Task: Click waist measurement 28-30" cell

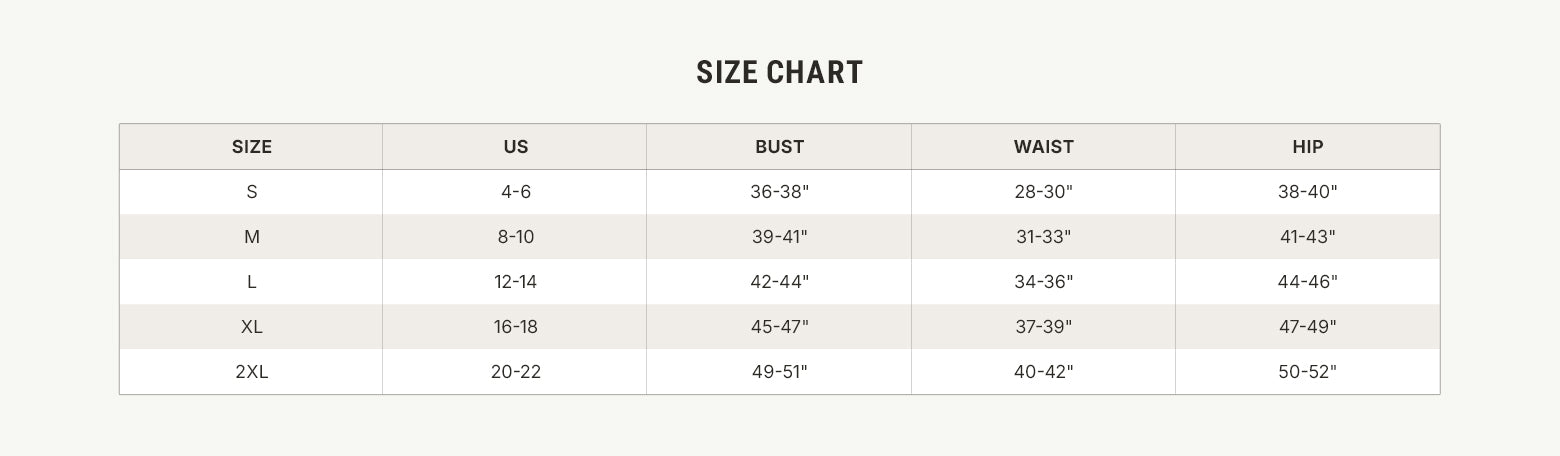Action: [1044, 192]
